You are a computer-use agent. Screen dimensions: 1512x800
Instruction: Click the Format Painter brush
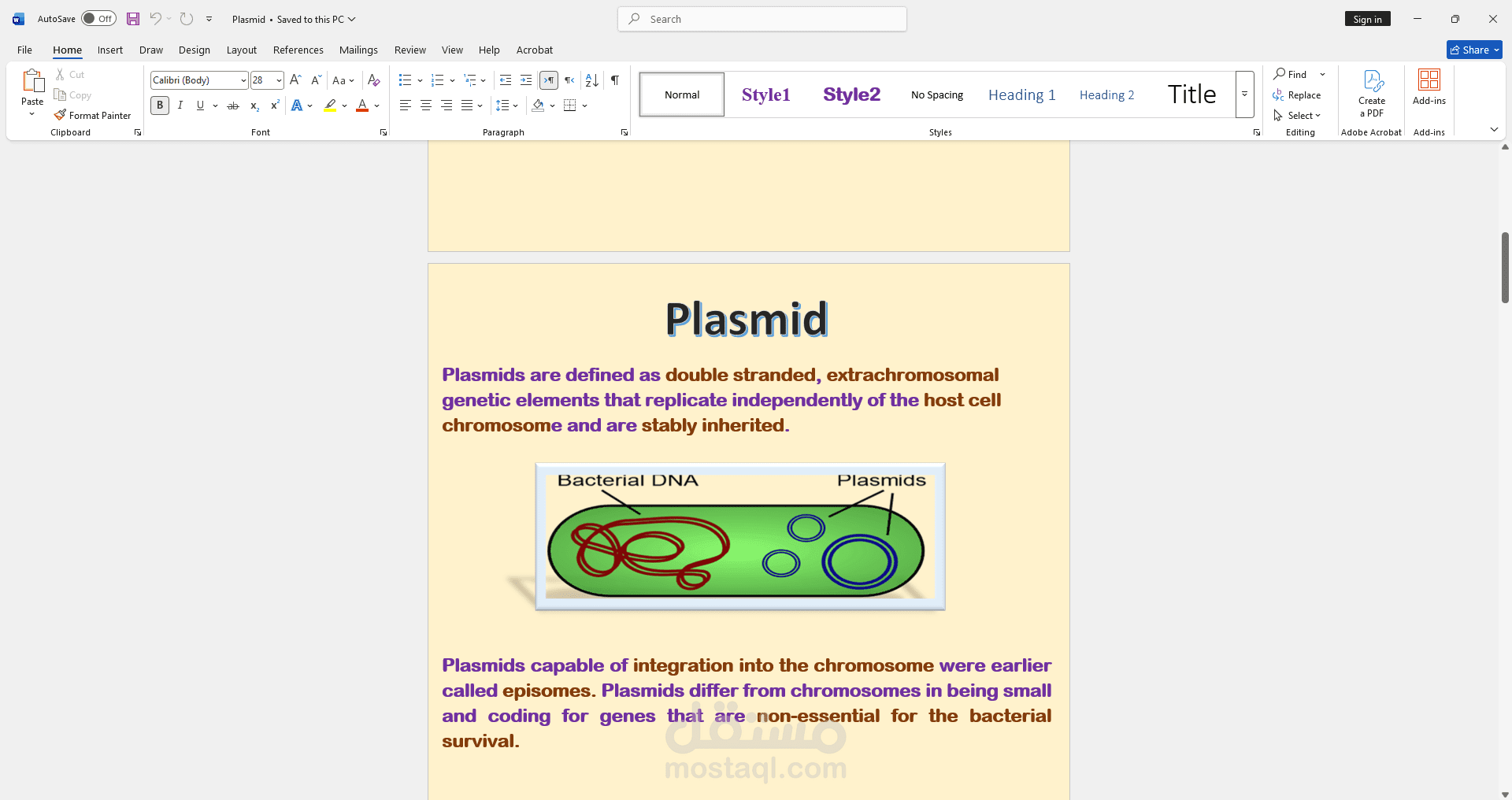coord(60,115)
